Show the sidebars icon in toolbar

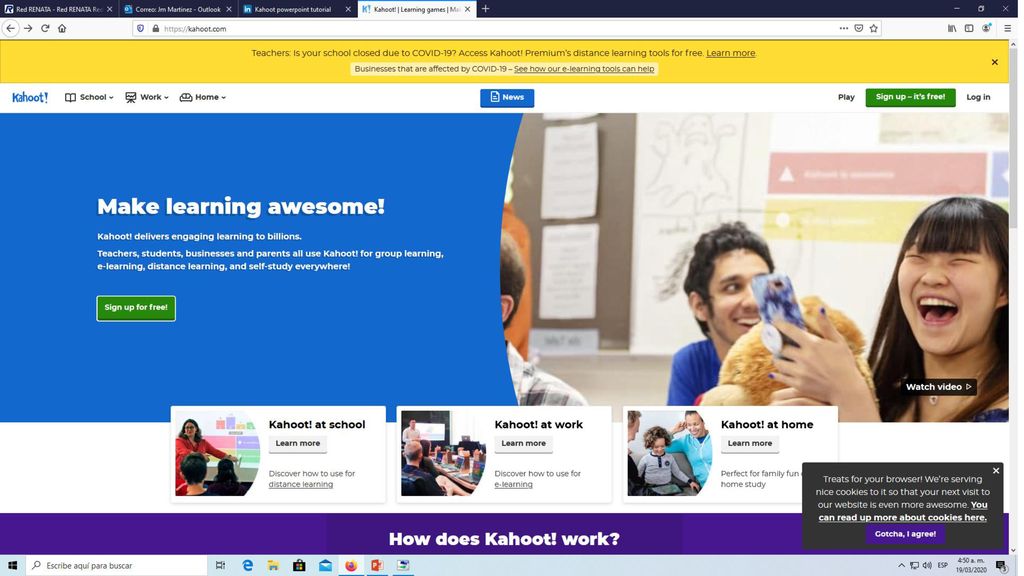point(969,28)
